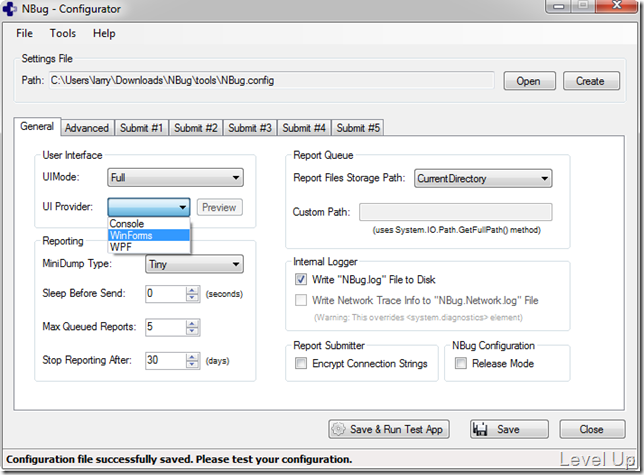This screenshot has height=475, width=644.
Task: Click the Close button at the bottom
Action: 592,429
